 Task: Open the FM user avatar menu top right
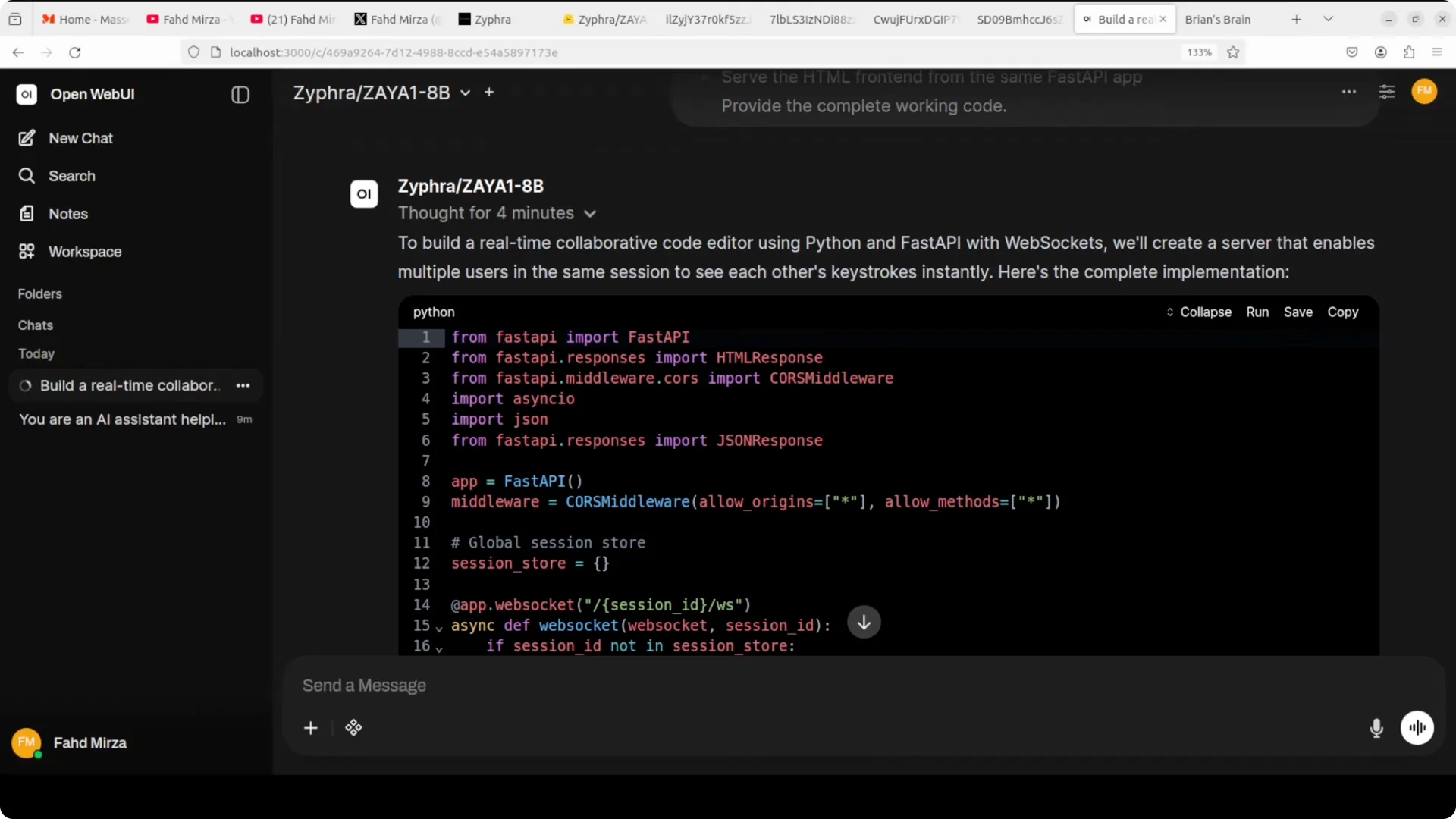(1424, 91)
